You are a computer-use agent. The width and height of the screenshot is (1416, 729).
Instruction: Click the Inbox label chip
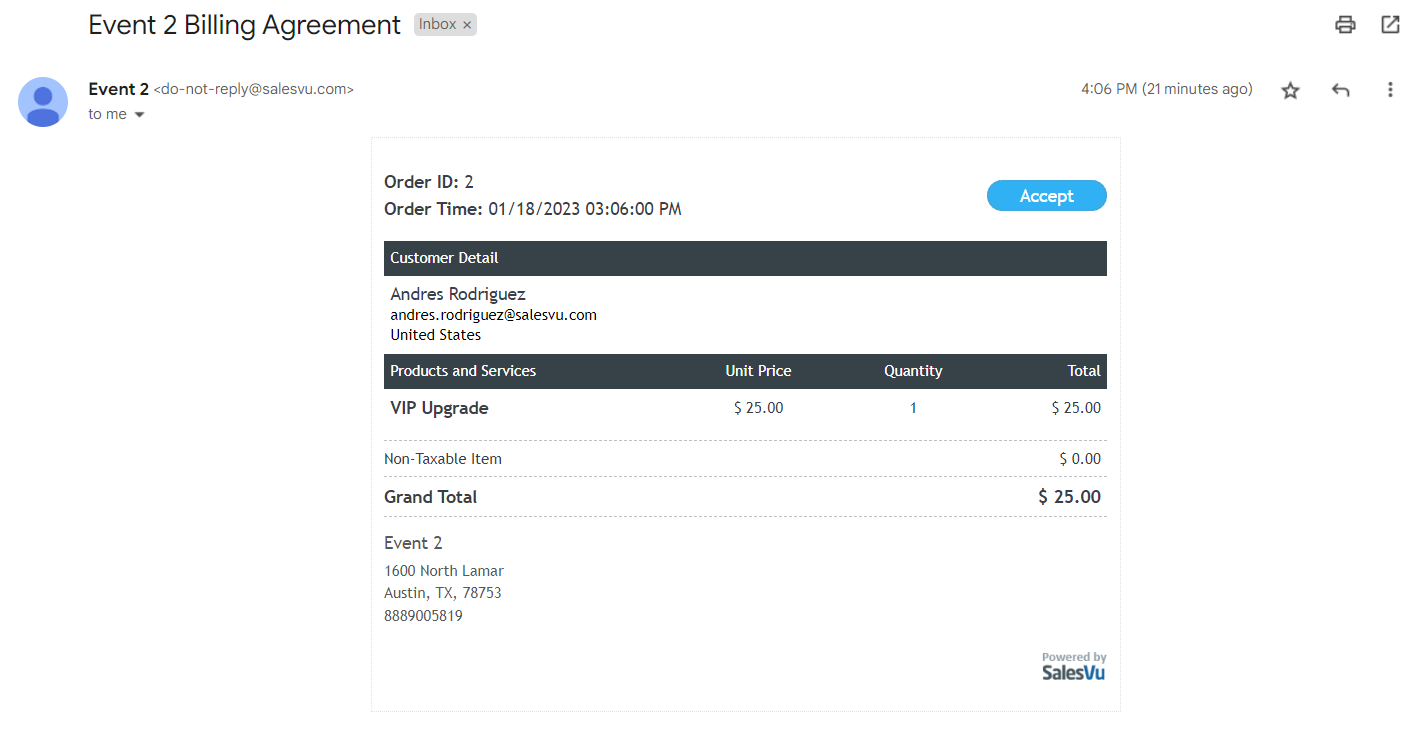coord(437,25)
